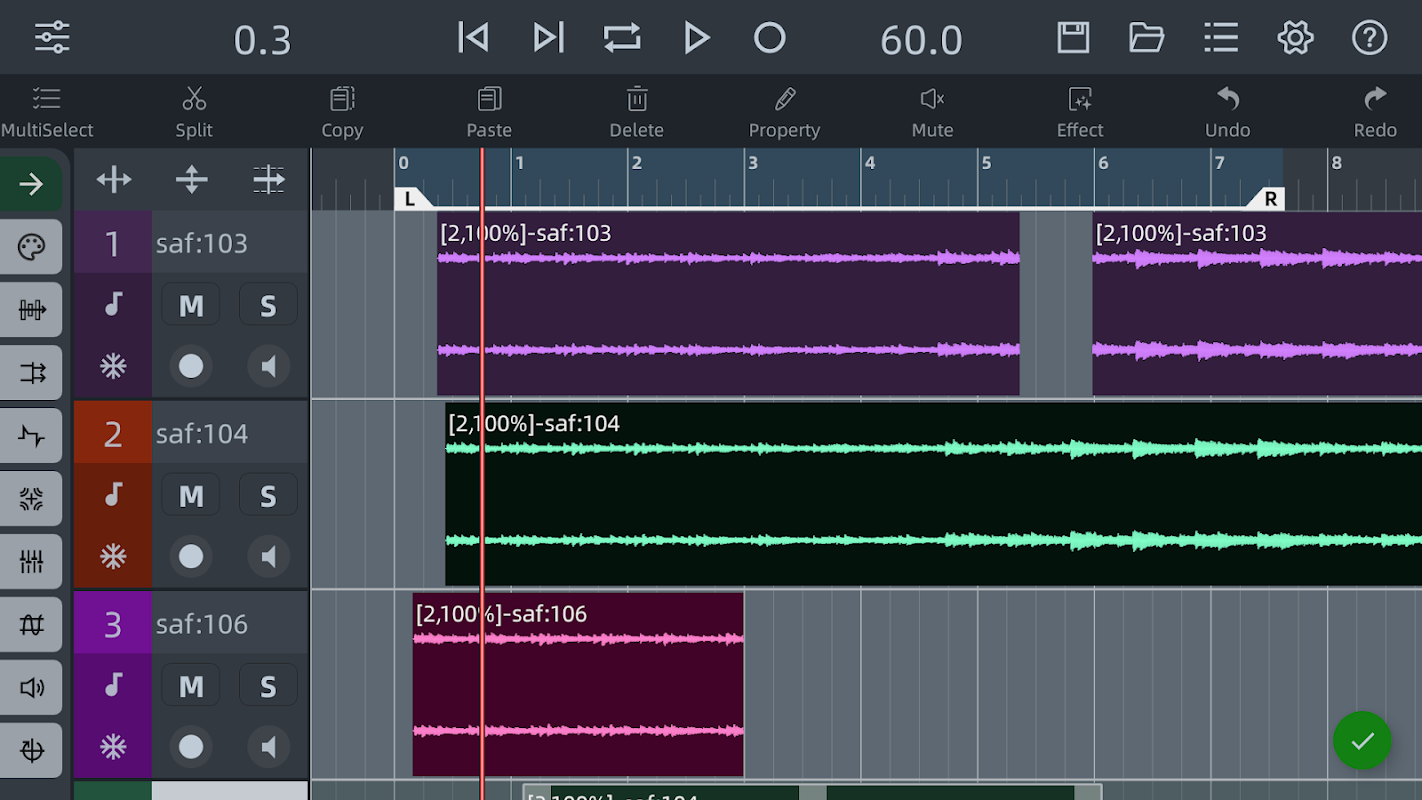Image resolution: width=1422 pixels, height=800 pixels.
Task: Delete the selected clip with trash icon
Action: pos(637,111)
